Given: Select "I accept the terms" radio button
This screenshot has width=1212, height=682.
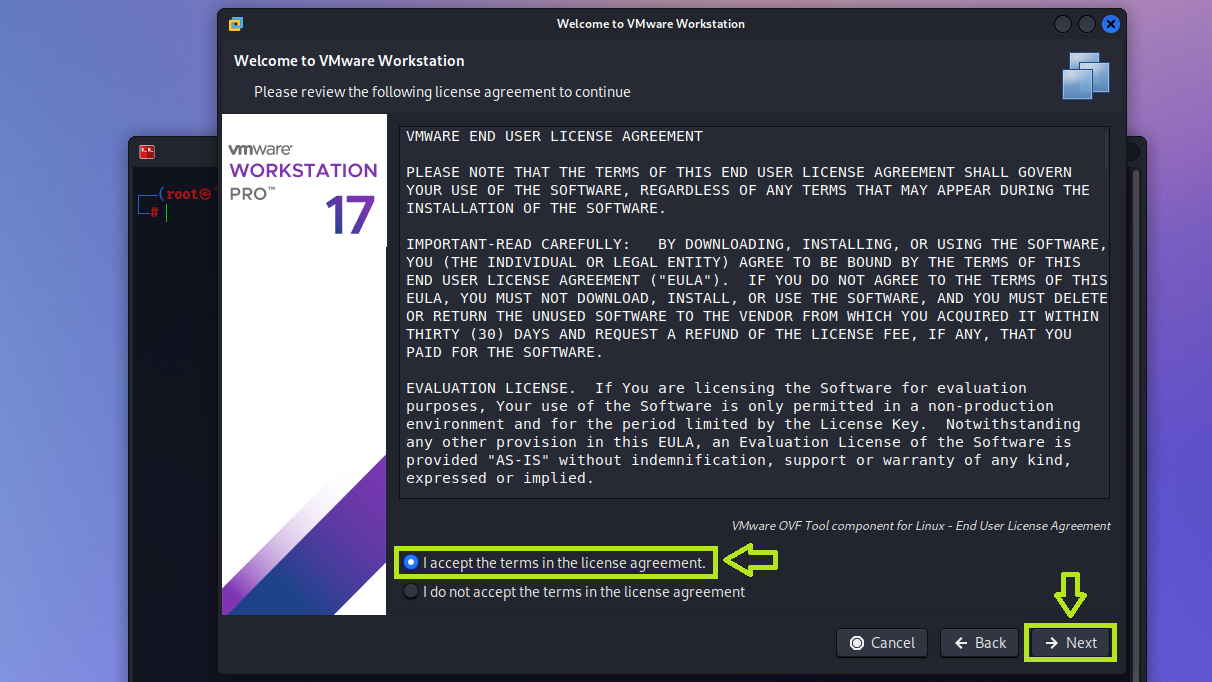Looking at the screenshot, I should tap(410, 563).
